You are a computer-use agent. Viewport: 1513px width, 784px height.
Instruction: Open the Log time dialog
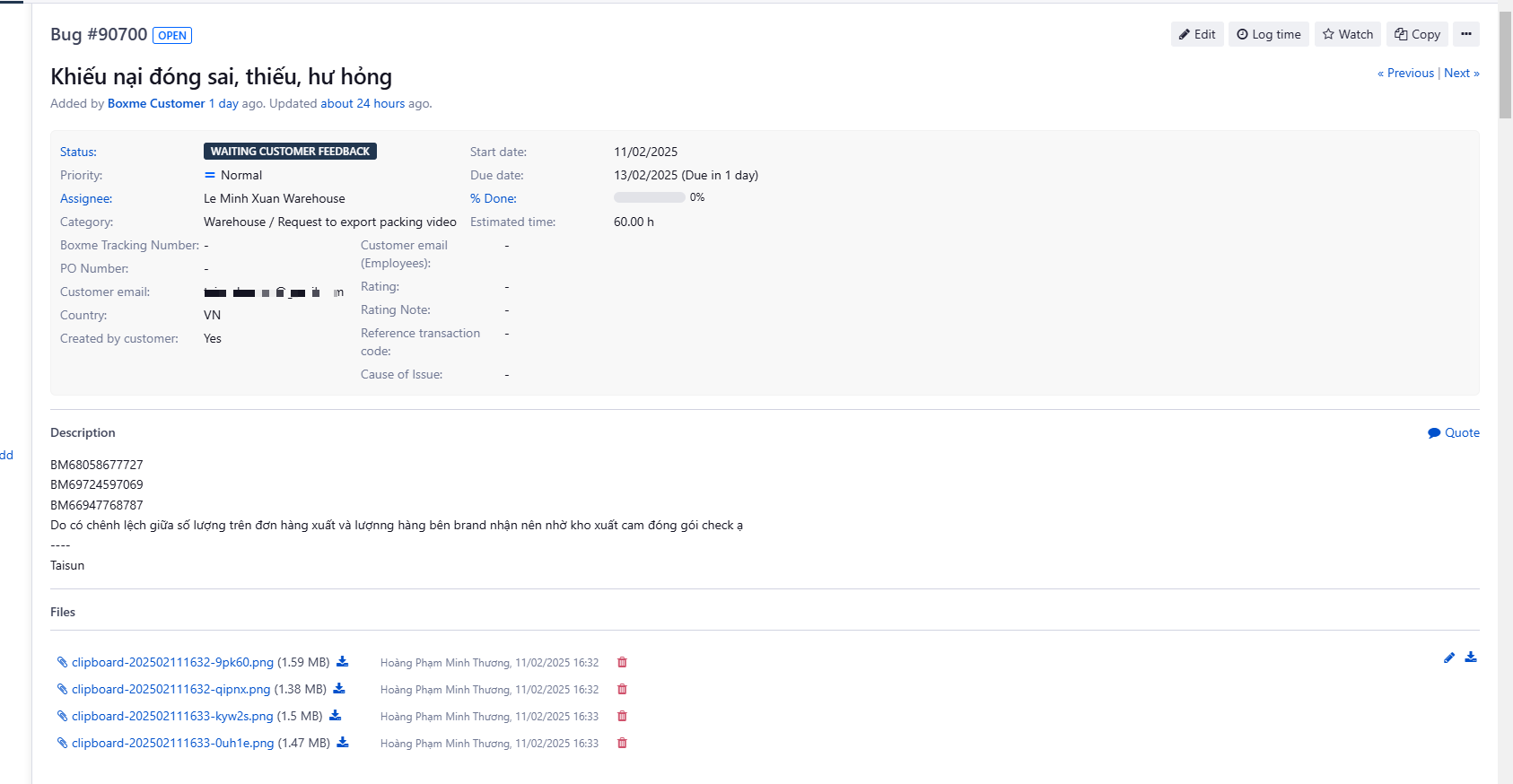tap(1268, 34)
